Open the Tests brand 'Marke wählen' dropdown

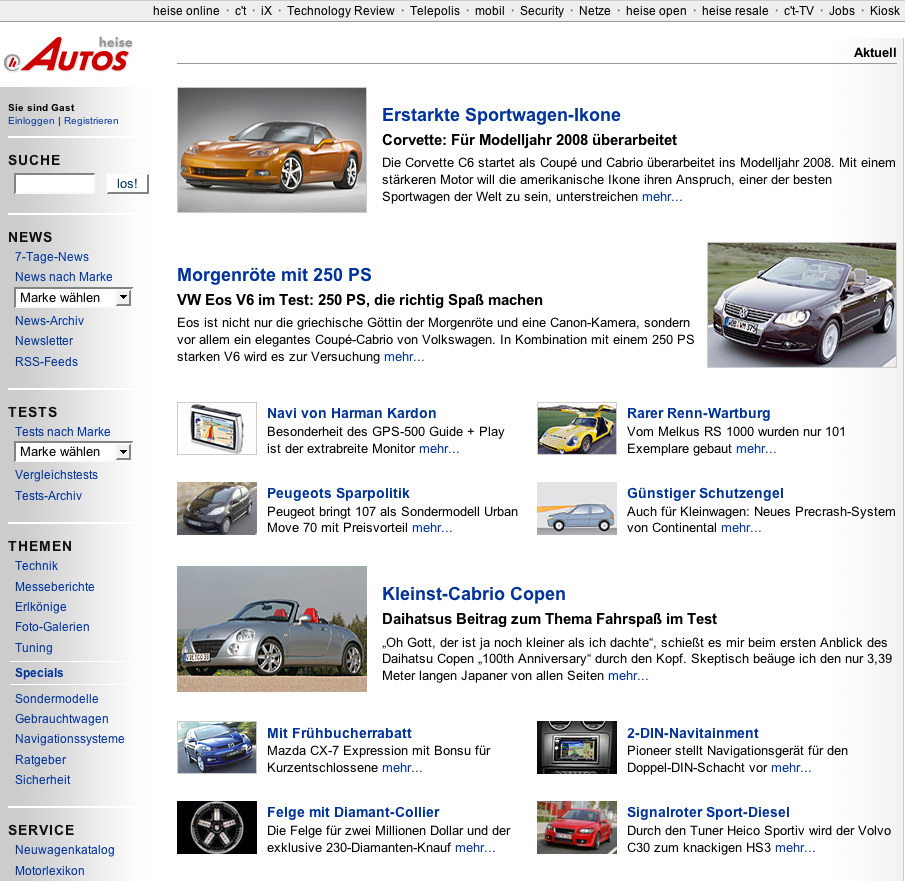[73, 452]
